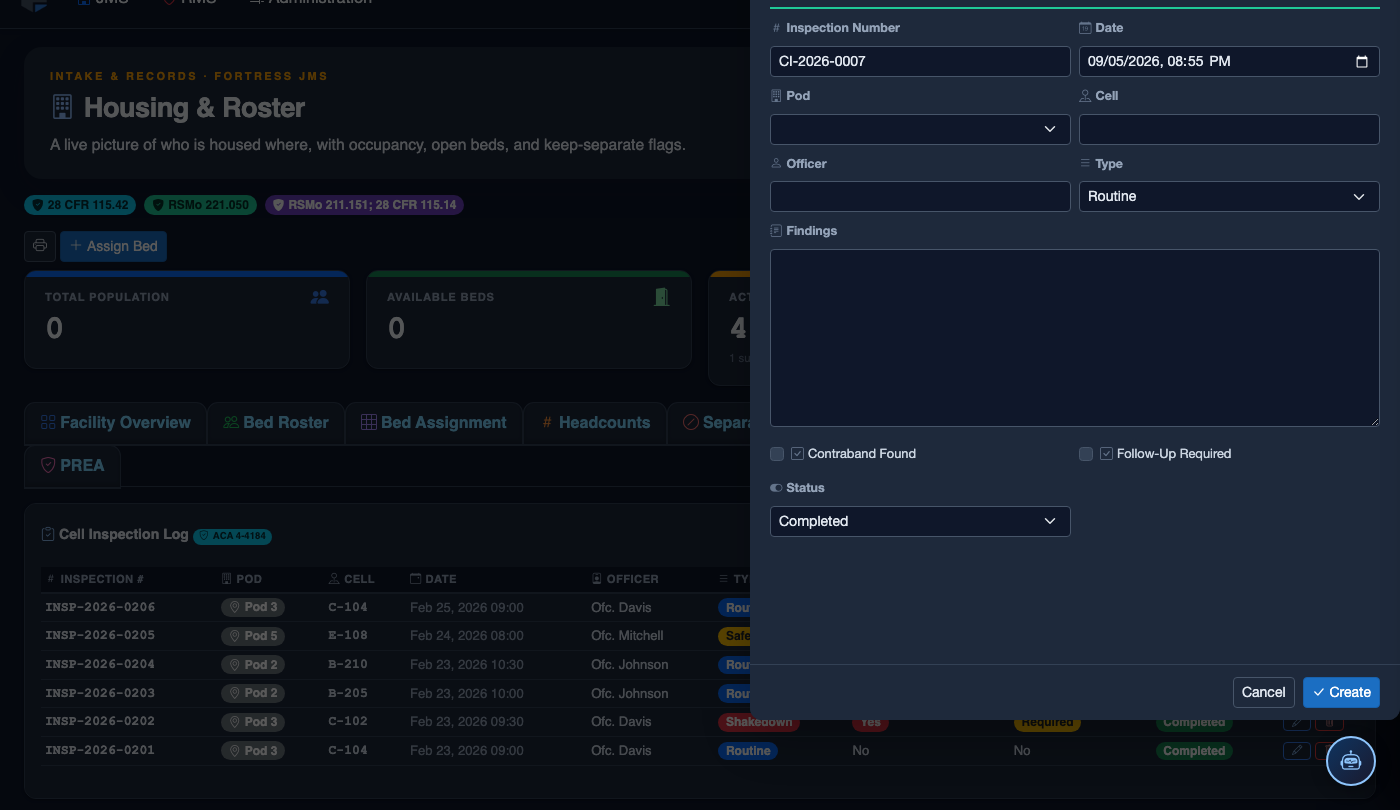Screen dimensions: 1400x810
Task: Open the Status dropdown showing Completed
Action: (x=920, y=521)
